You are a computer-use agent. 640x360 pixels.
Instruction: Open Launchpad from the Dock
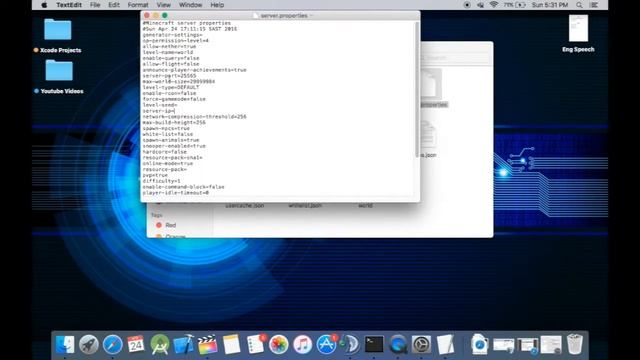coord(89,345)
